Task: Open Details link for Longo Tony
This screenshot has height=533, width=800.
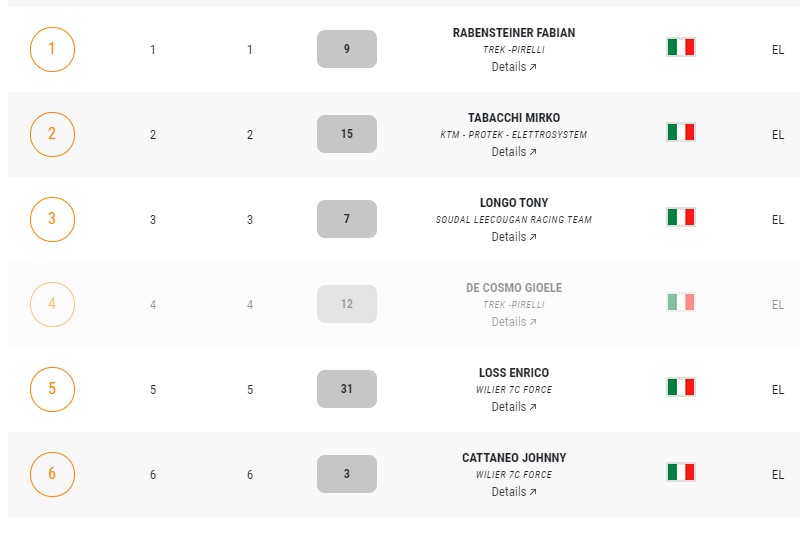Action: [x=514, y=237]
